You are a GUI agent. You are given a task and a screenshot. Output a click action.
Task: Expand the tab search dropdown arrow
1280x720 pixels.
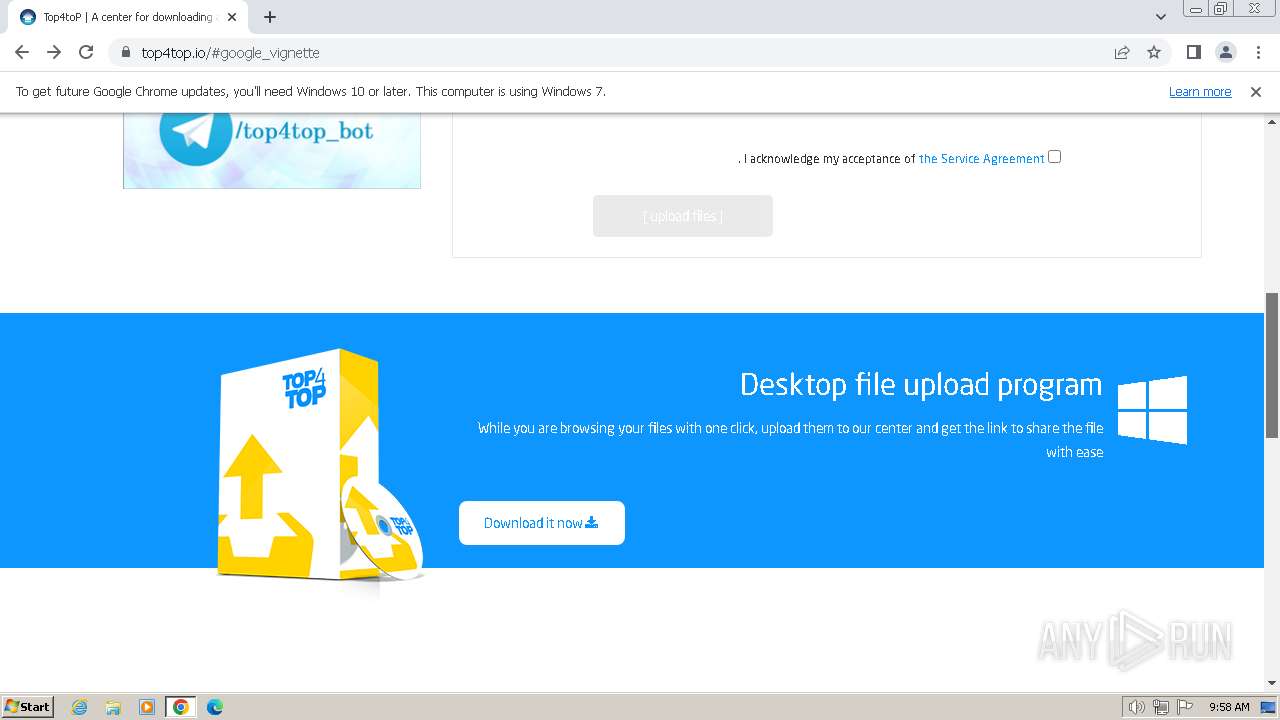coord(1161,17)
